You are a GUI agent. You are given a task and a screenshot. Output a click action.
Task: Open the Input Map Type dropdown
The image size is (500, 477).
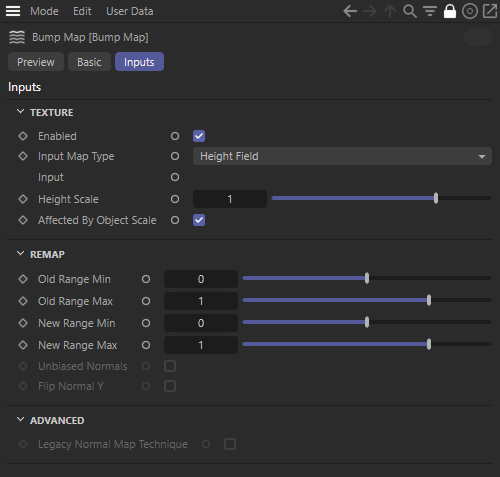coord(342,156)
